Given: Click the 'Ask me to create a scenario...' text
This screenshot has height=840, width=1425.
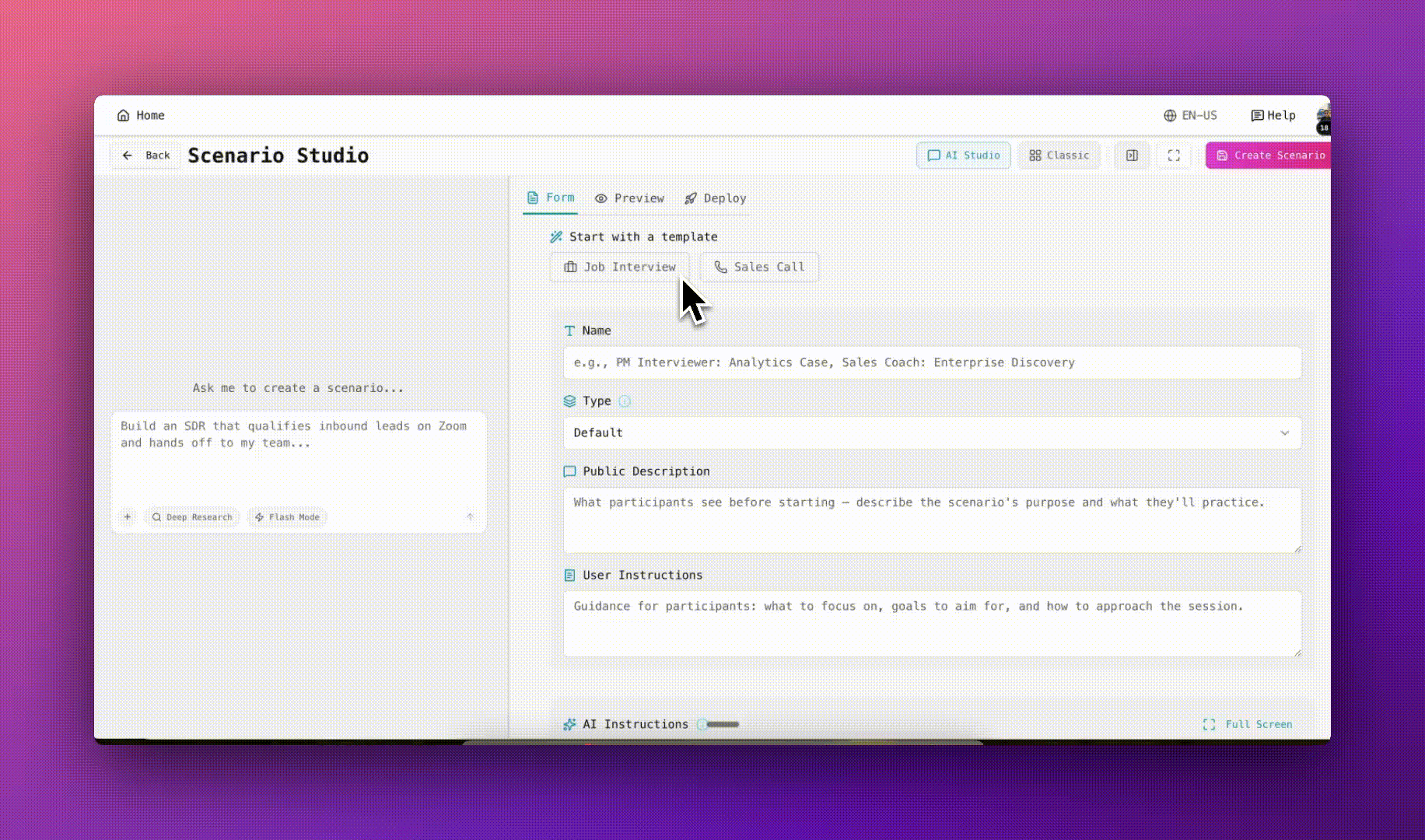Looking at the screenshot, I should click(299, 388).
